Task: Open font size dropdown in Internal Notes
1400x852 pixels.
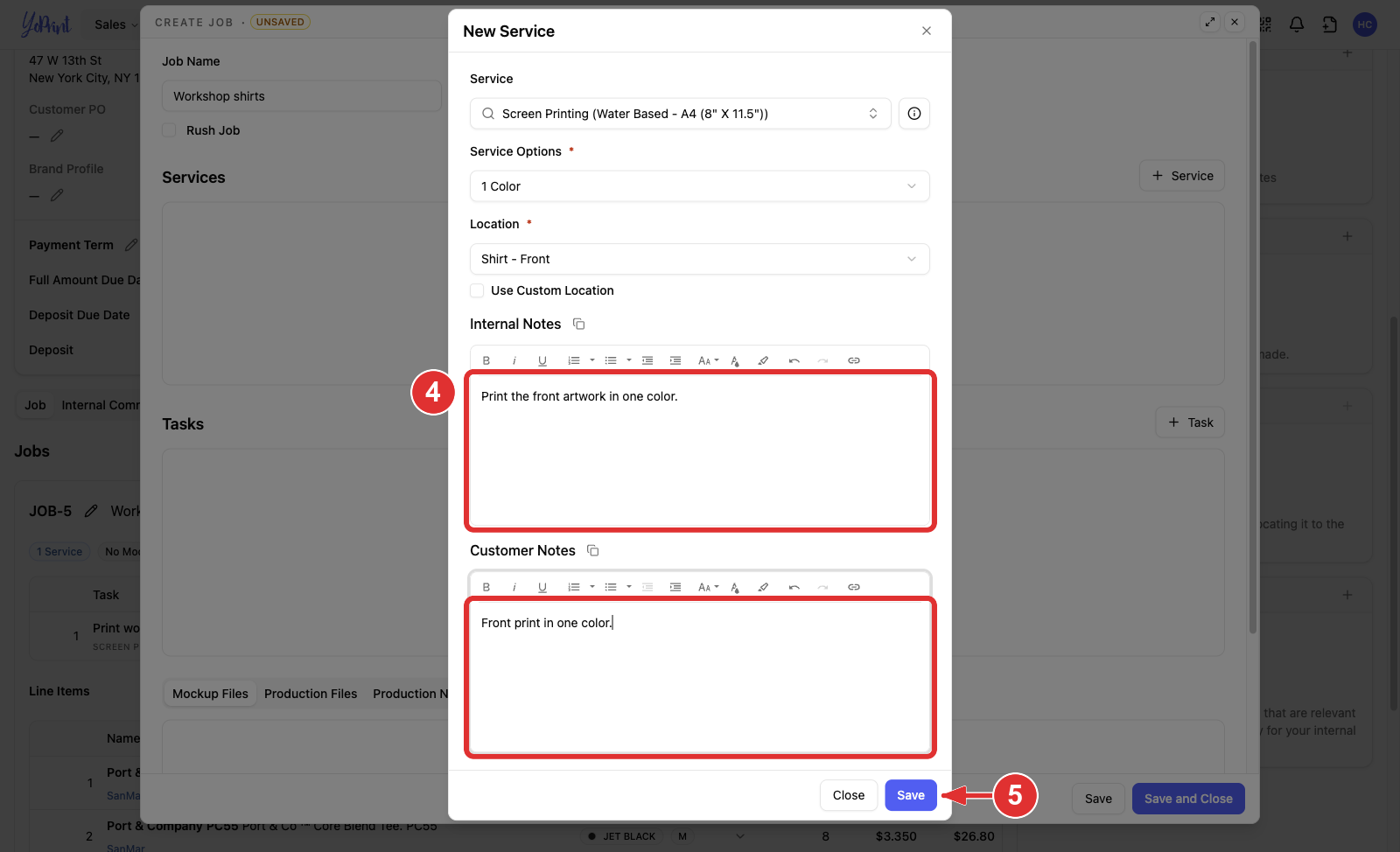Action: 708,360
